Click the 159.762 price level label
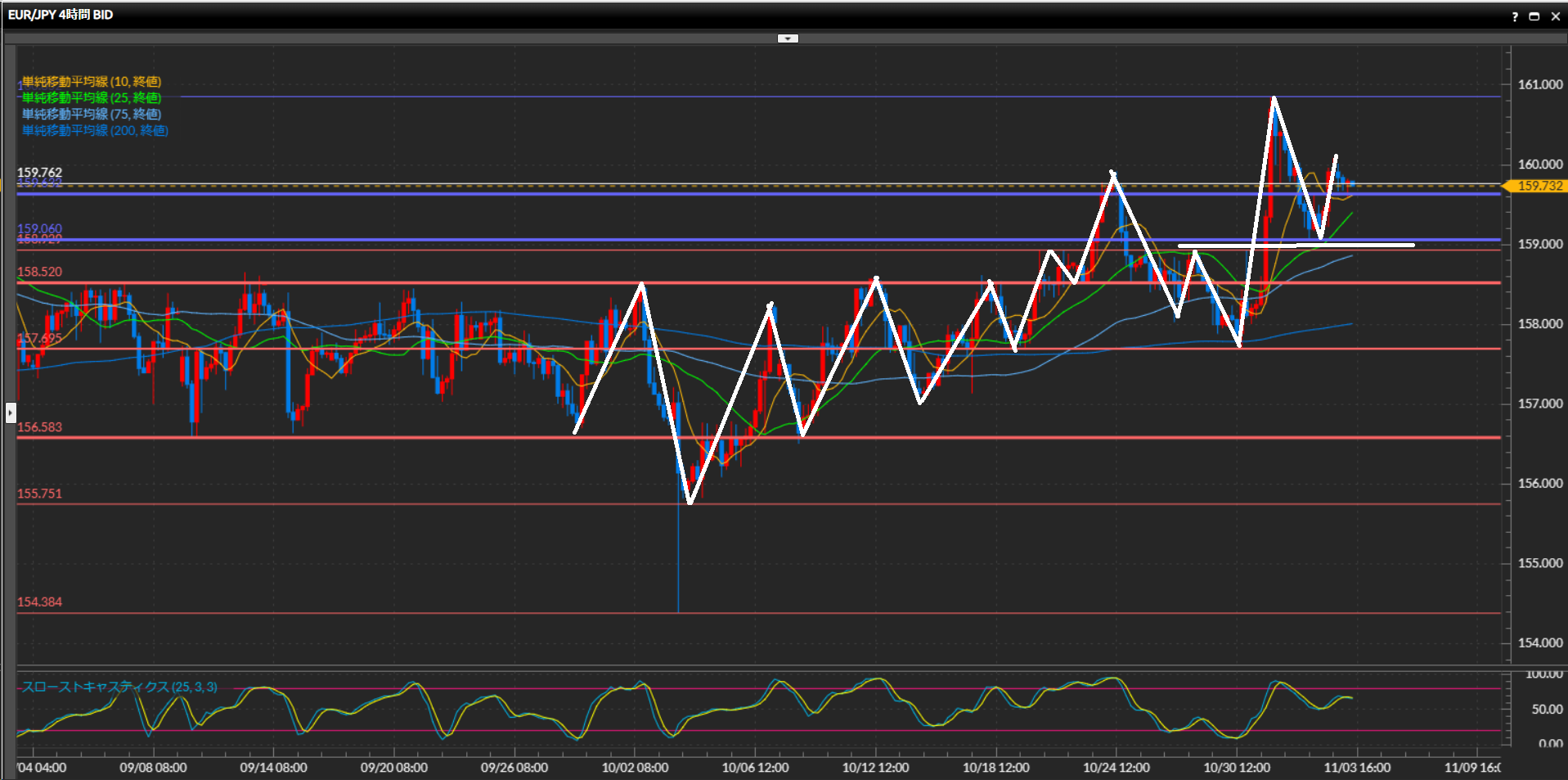This screenshot has width=1568, height=780. 39,173
